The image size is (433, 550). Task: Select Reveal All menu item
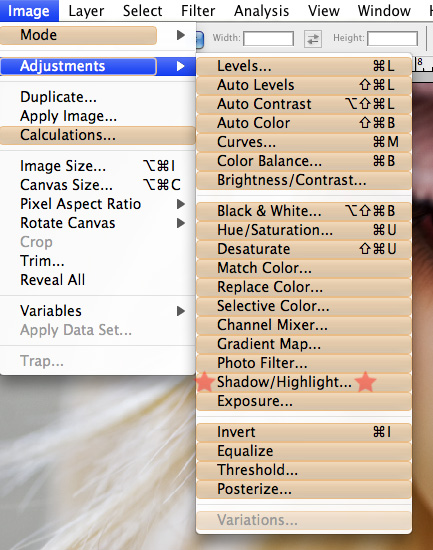pos(98,280)
